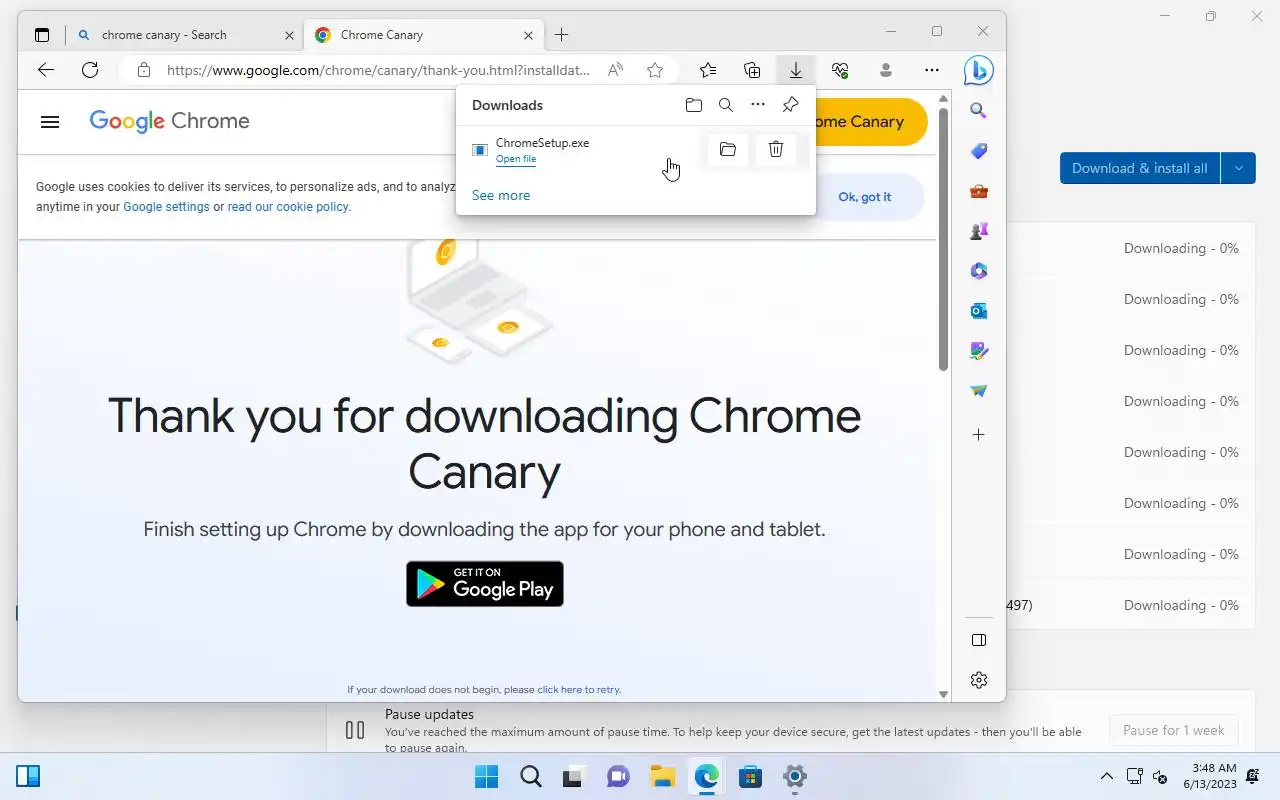This screenshot has width=1280, height=800.
Task: Switch to chrome canary - Search tab
Action: 186,35
